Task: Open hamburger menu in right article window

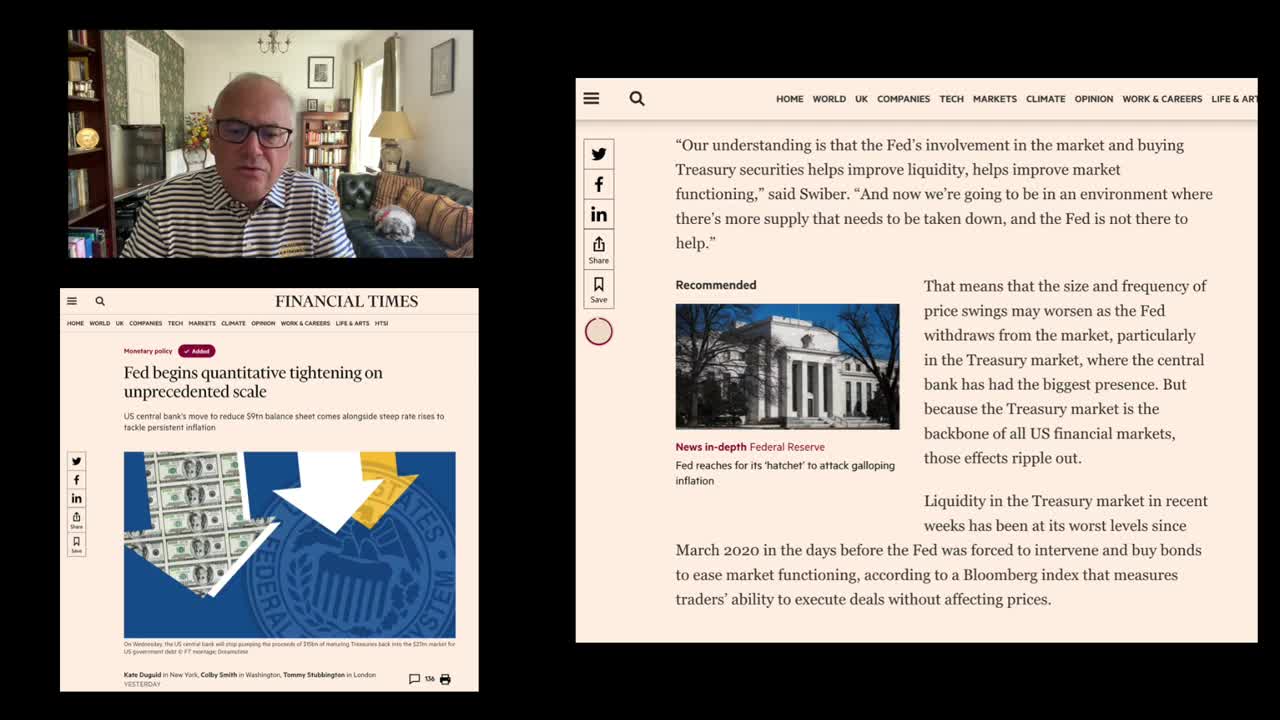Action: [x=591, y=98]
